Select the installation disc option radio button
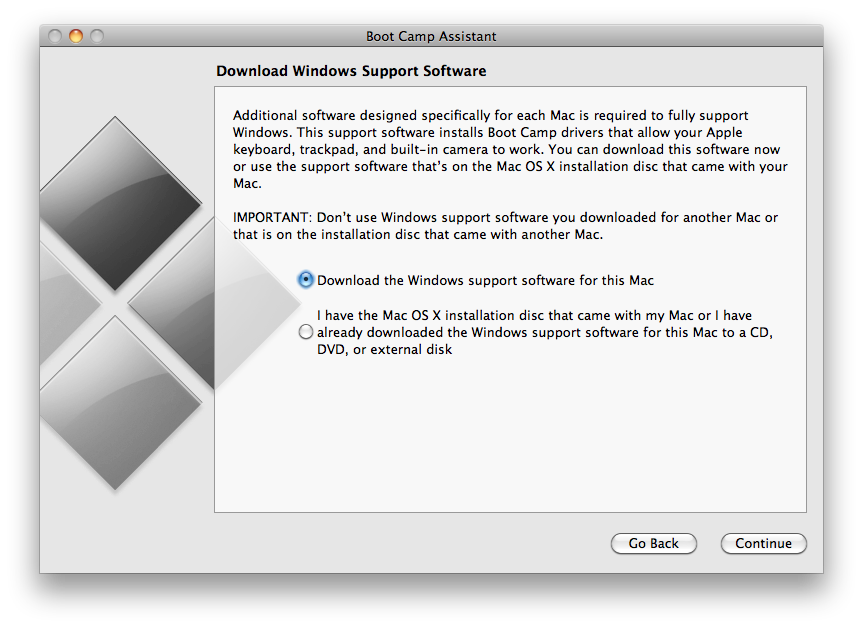The image size is (863, 628). point(305,332)
